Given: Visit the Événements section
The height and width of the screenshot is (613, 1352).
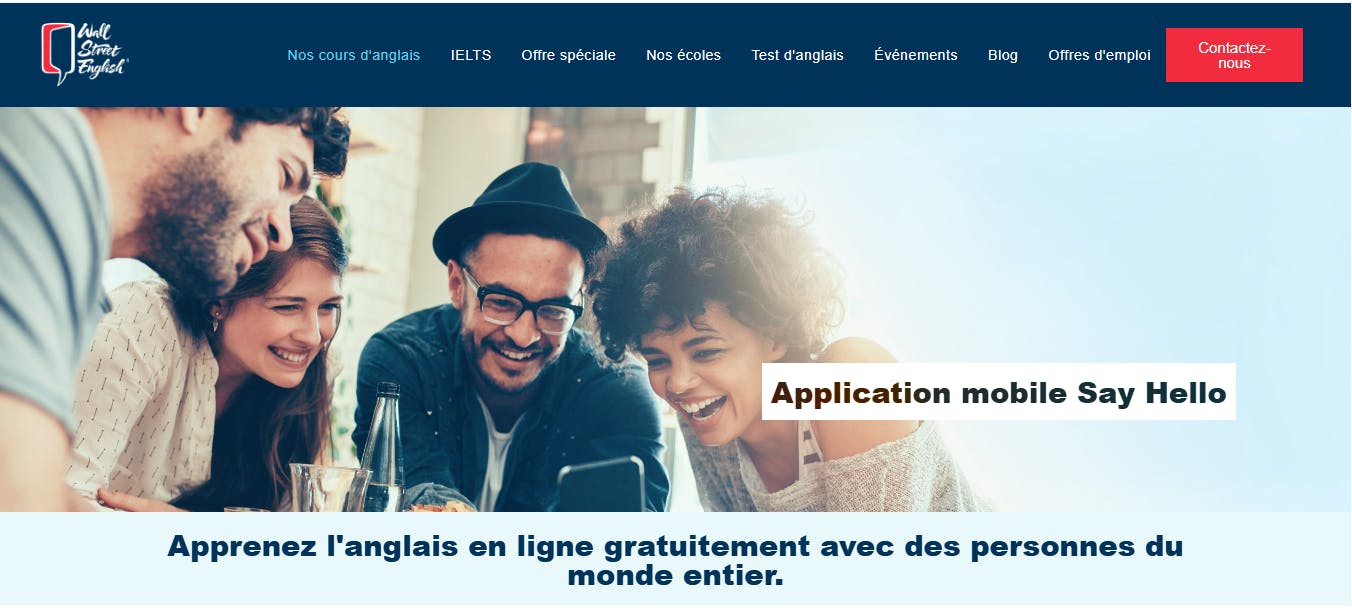Looking at the screenshot, I should [916, 55].
